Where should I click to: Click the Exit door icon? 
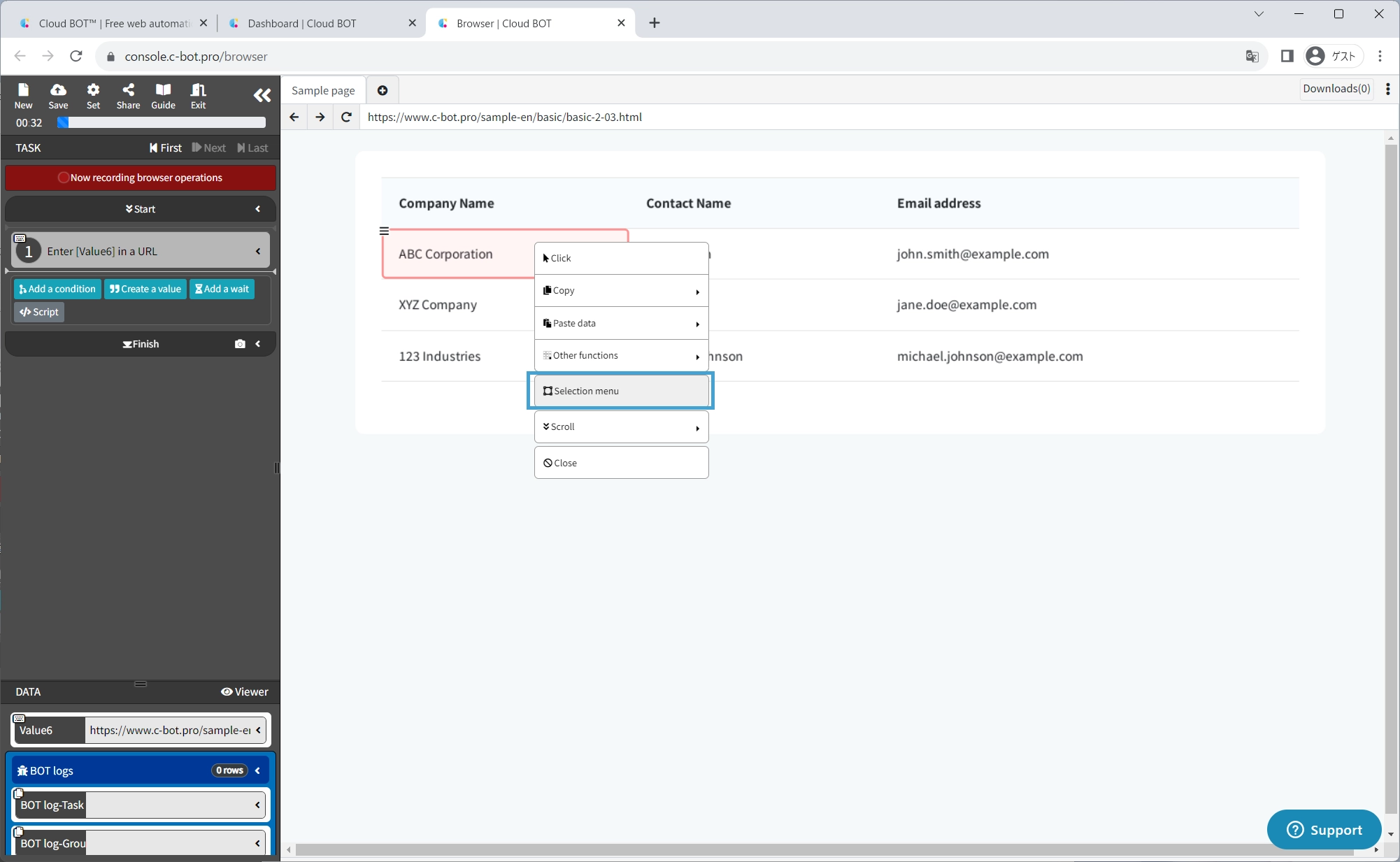198,96
